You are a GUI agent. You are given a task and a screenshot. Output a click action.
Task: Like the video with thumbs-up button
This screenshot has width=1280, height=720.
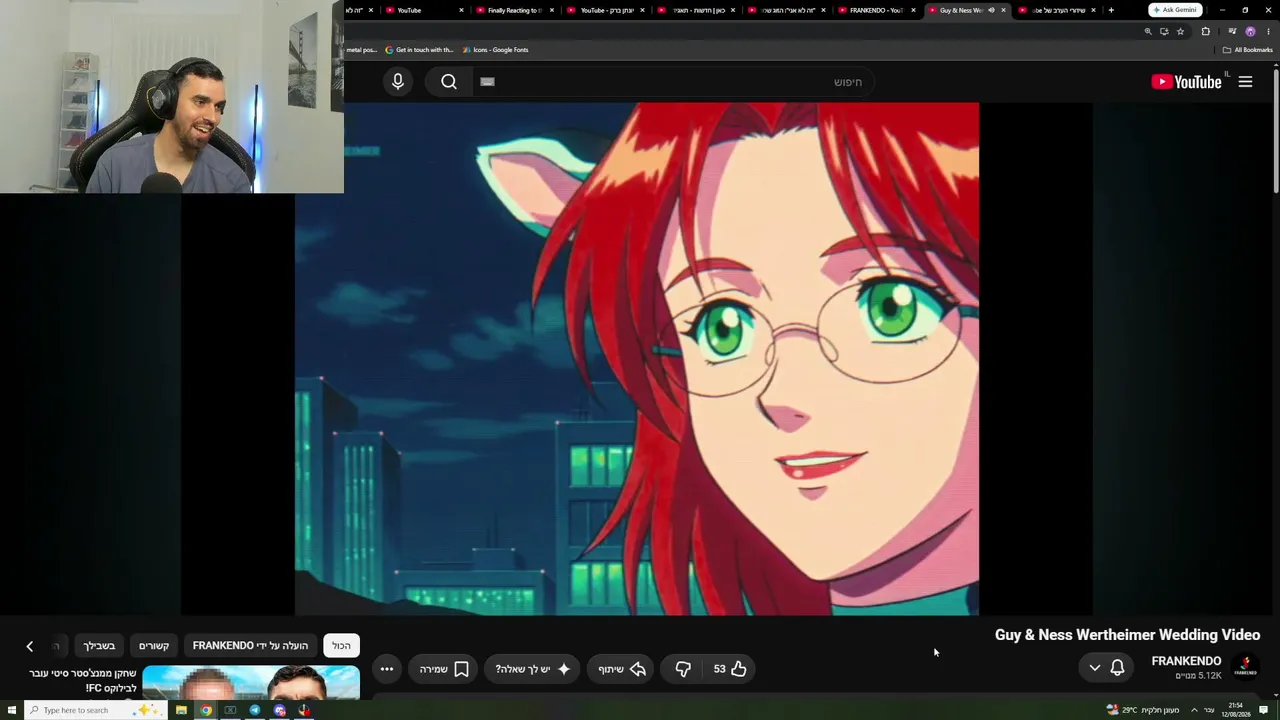[x=730, y=669]
